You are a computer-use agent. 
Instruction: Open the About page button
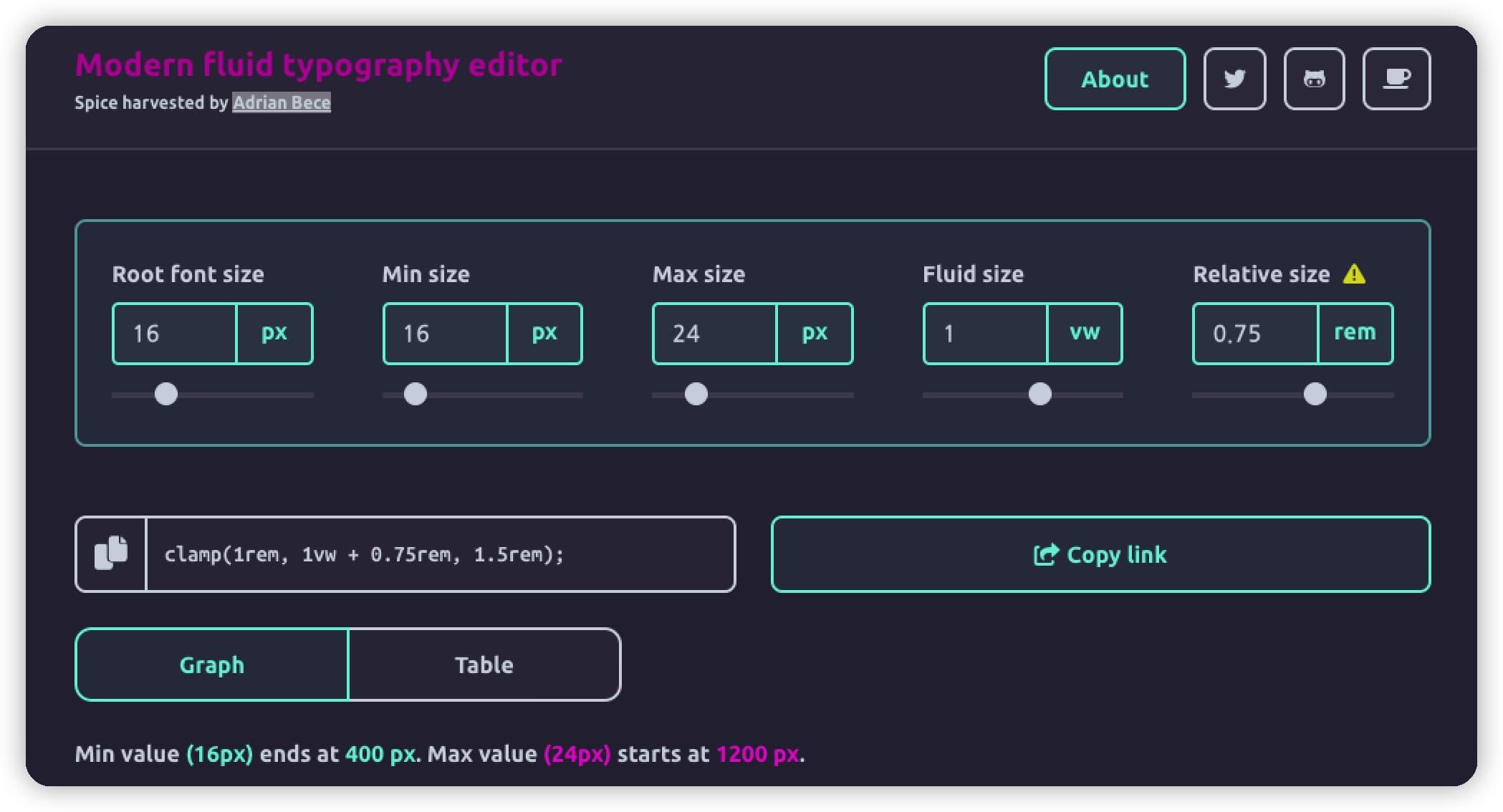[x=1115, y=79]
